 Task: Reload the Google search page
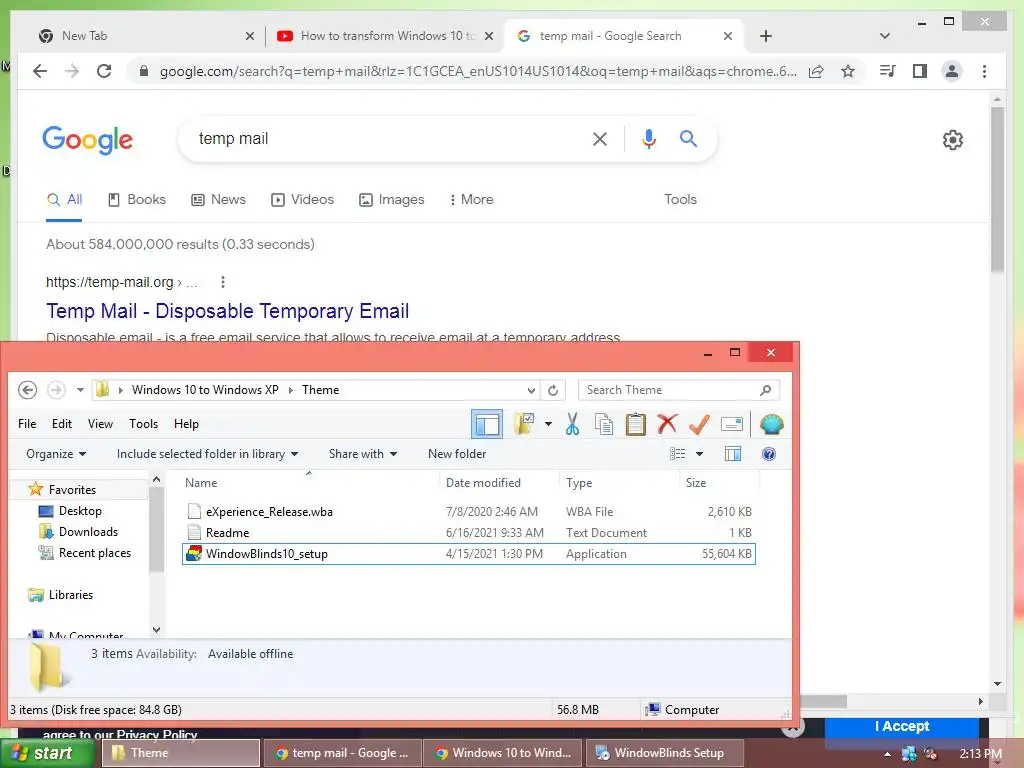(104, 71)
